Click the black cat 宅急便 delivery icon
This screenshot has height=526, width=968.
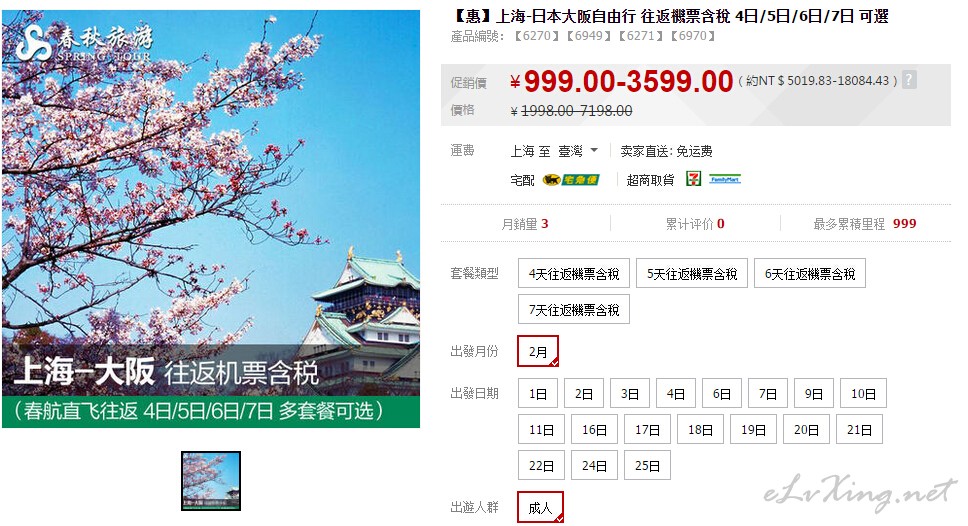click(x=571, y=180)
